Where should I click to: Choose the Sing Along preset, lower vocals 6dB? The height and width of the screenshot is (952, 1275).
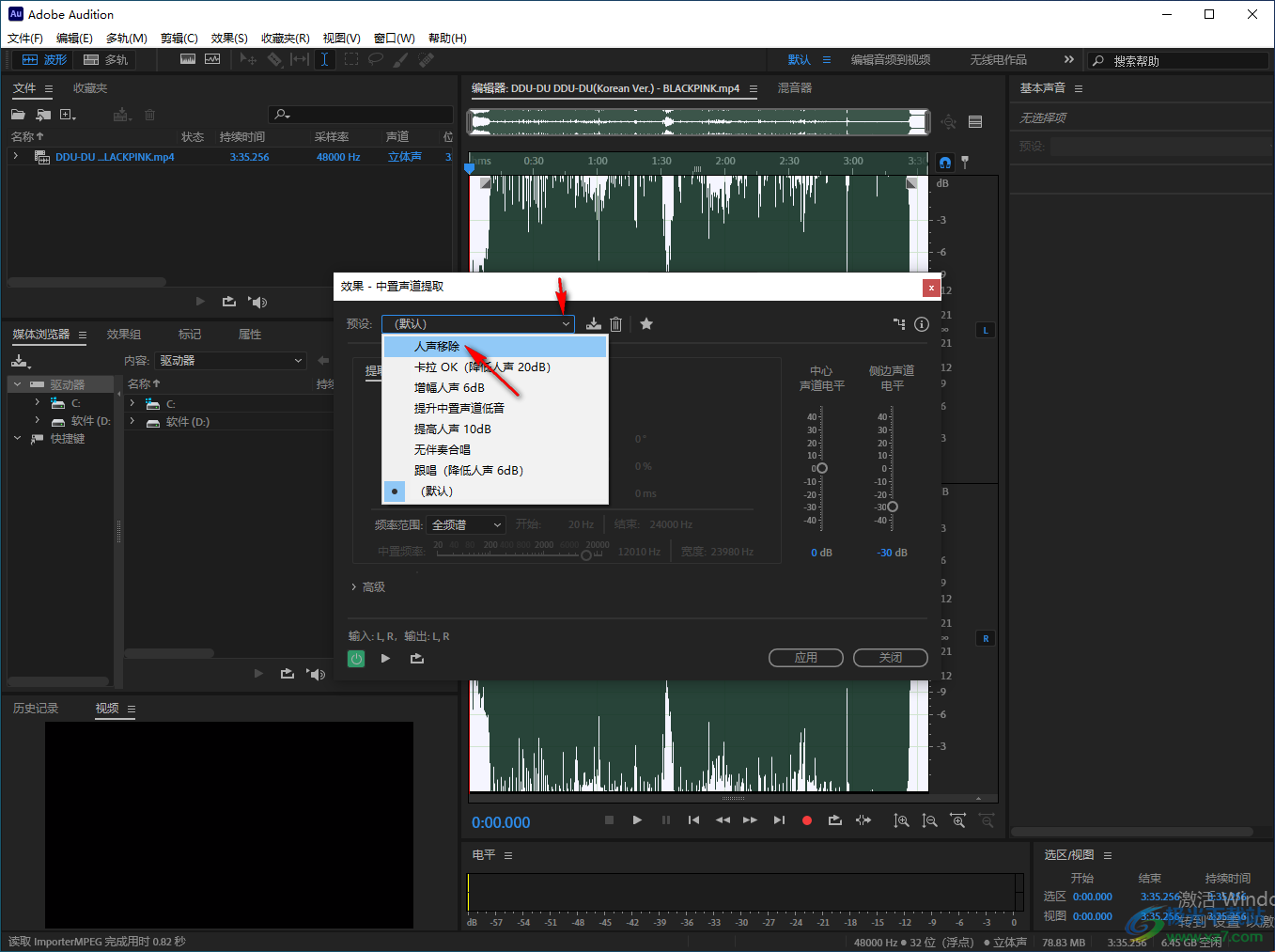(x=495, y=471)
